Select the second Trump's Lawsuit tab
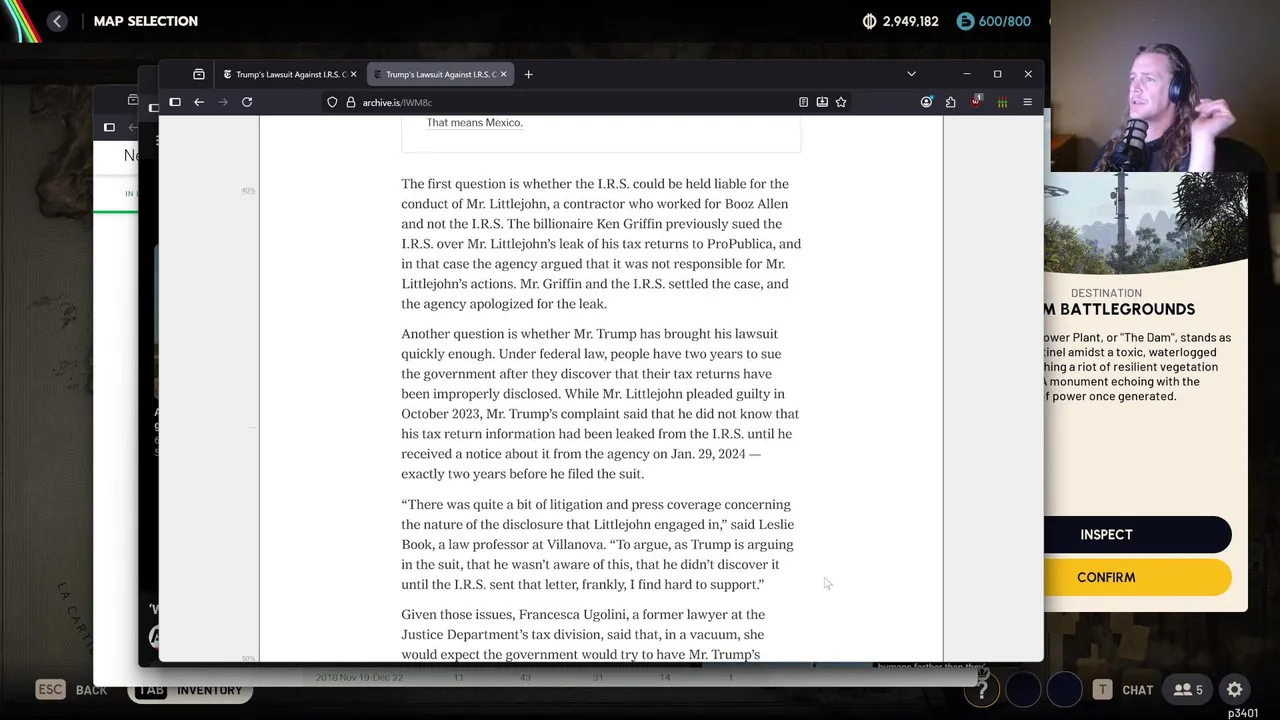The width and height of the screenshot is (1280, 720). pos(440,74)
